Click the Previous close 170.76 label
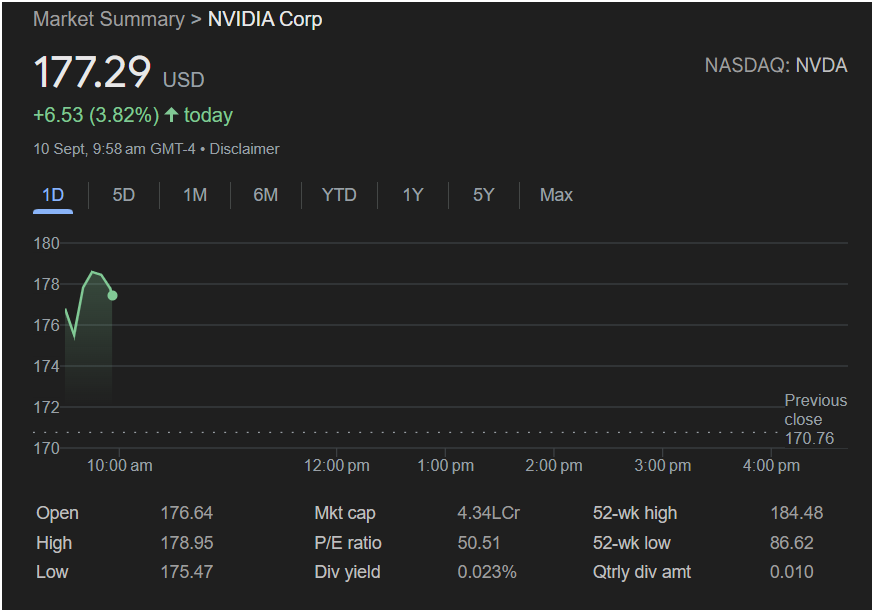The height and width of the screenshot is (612, 874). coord(815,419)
